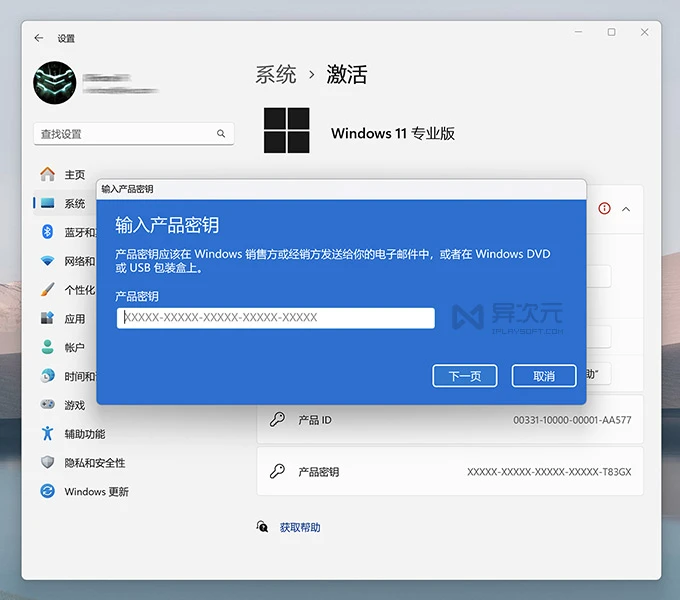Open the network Wi-Fi icon
The width and height of the screenshot is (680, 600).
click(x=47, y=261)
